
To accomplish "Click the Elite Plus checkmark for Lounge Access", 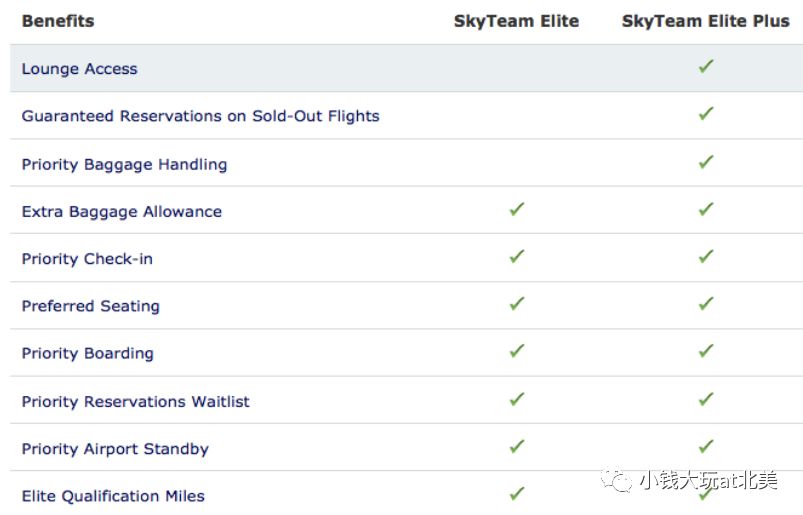I will [706, 66].
